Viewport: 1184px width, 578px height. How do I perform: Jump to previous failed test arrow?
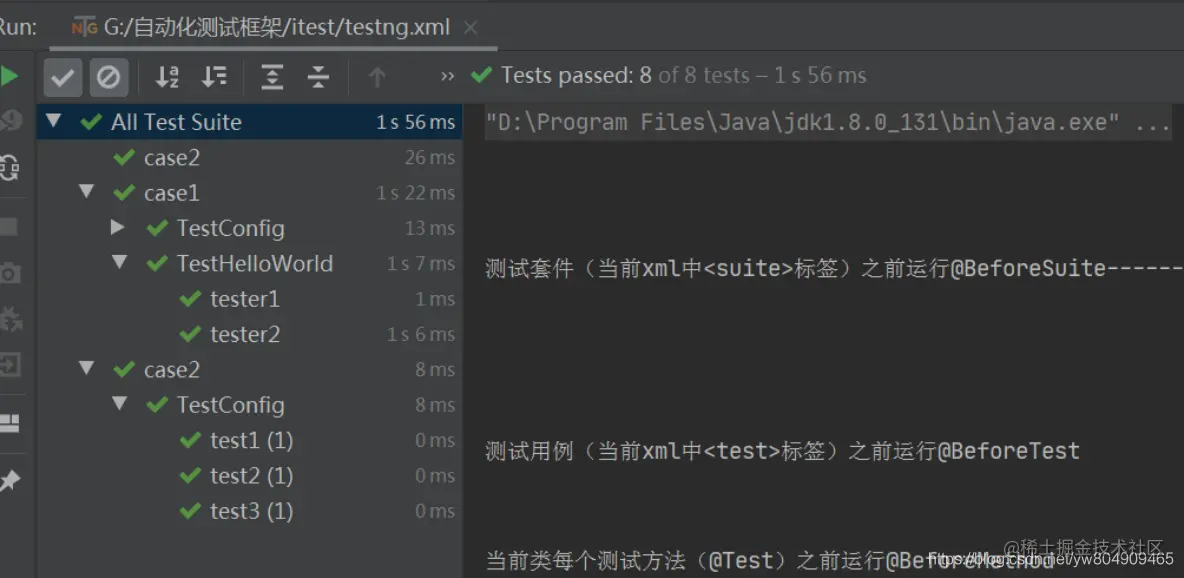(x=377, y=76)
